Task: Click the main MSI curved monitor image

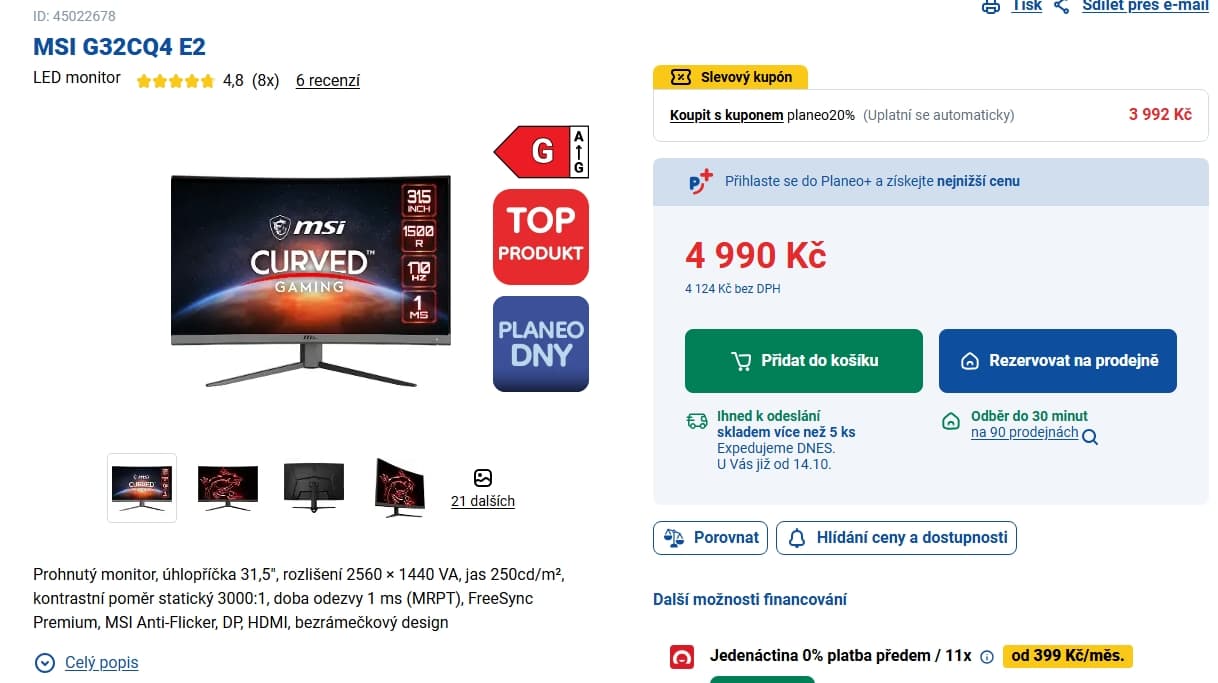Action: coord(311,279)
